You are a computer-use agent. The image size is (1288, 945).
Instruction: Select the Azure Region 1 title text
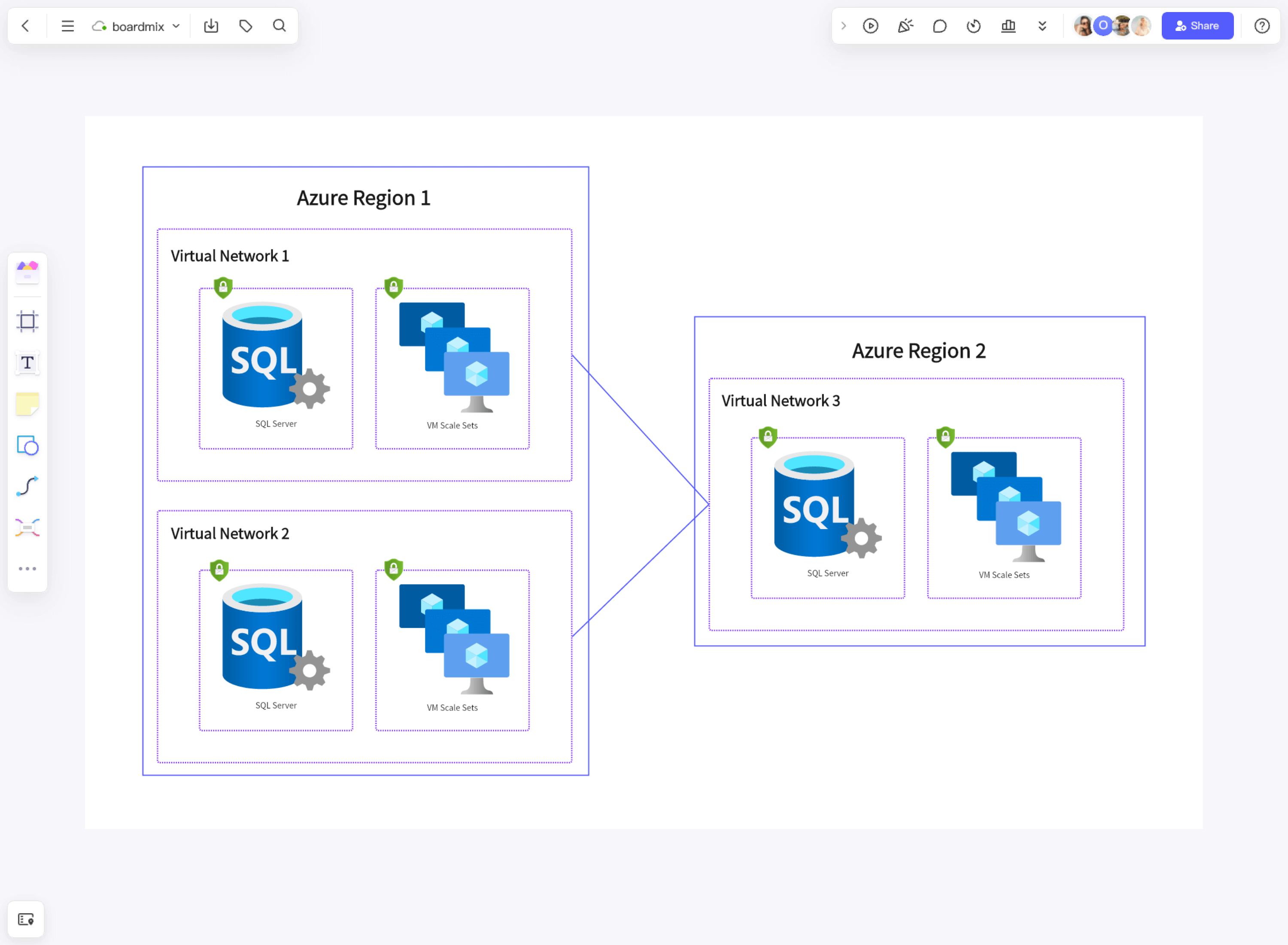point(364,198)
